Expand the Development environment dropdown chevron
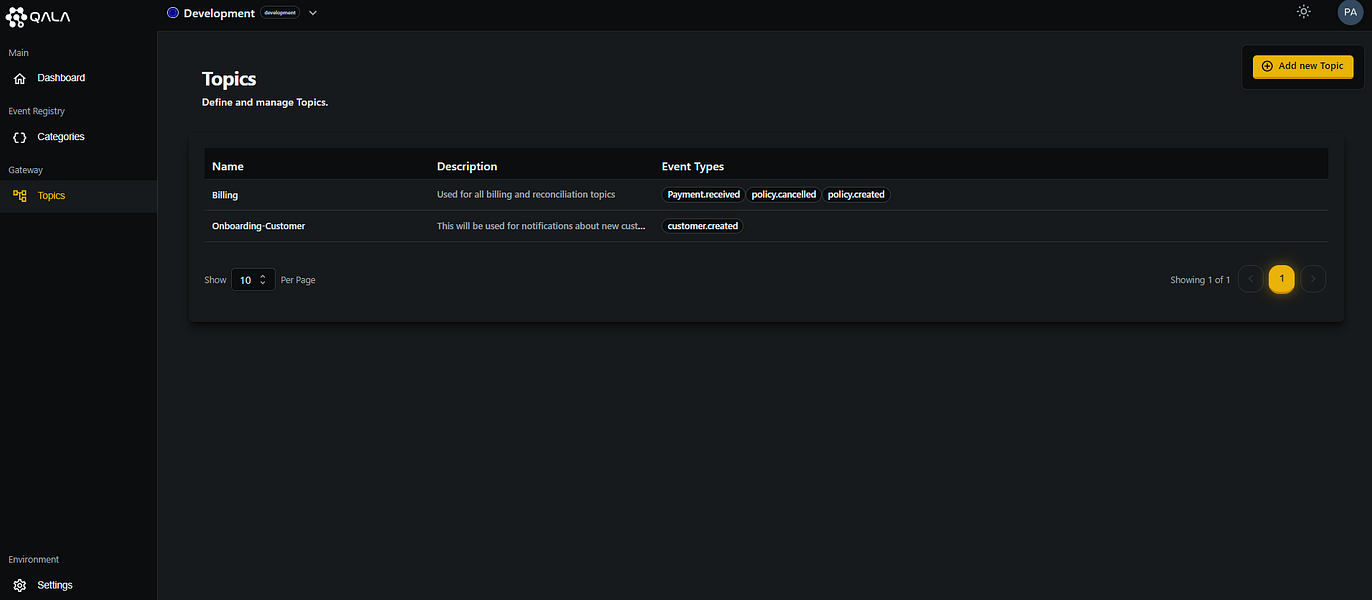This screenshot has width=1372, height=600. coord(313,13)
